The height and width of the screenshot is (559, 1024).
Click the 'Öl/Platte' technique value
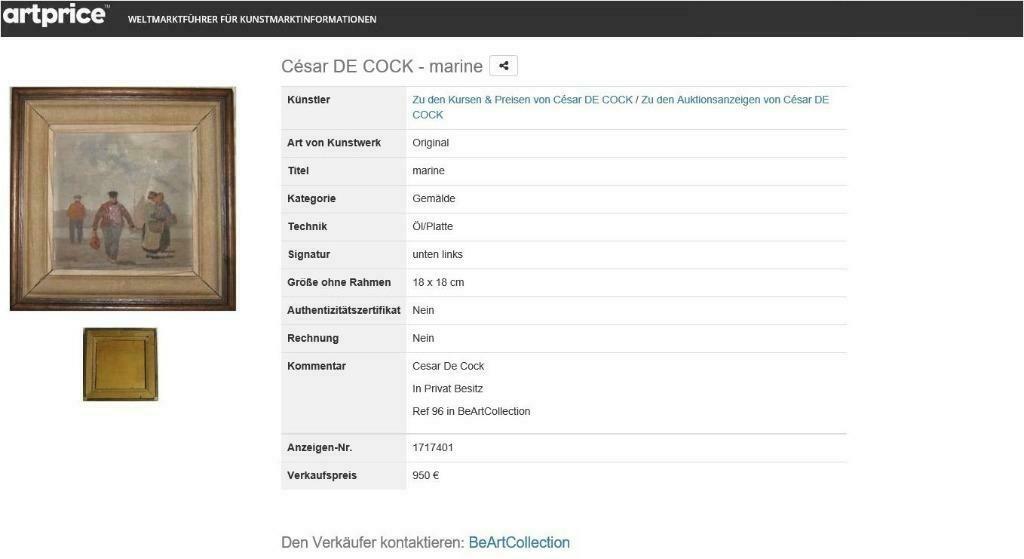432,227
